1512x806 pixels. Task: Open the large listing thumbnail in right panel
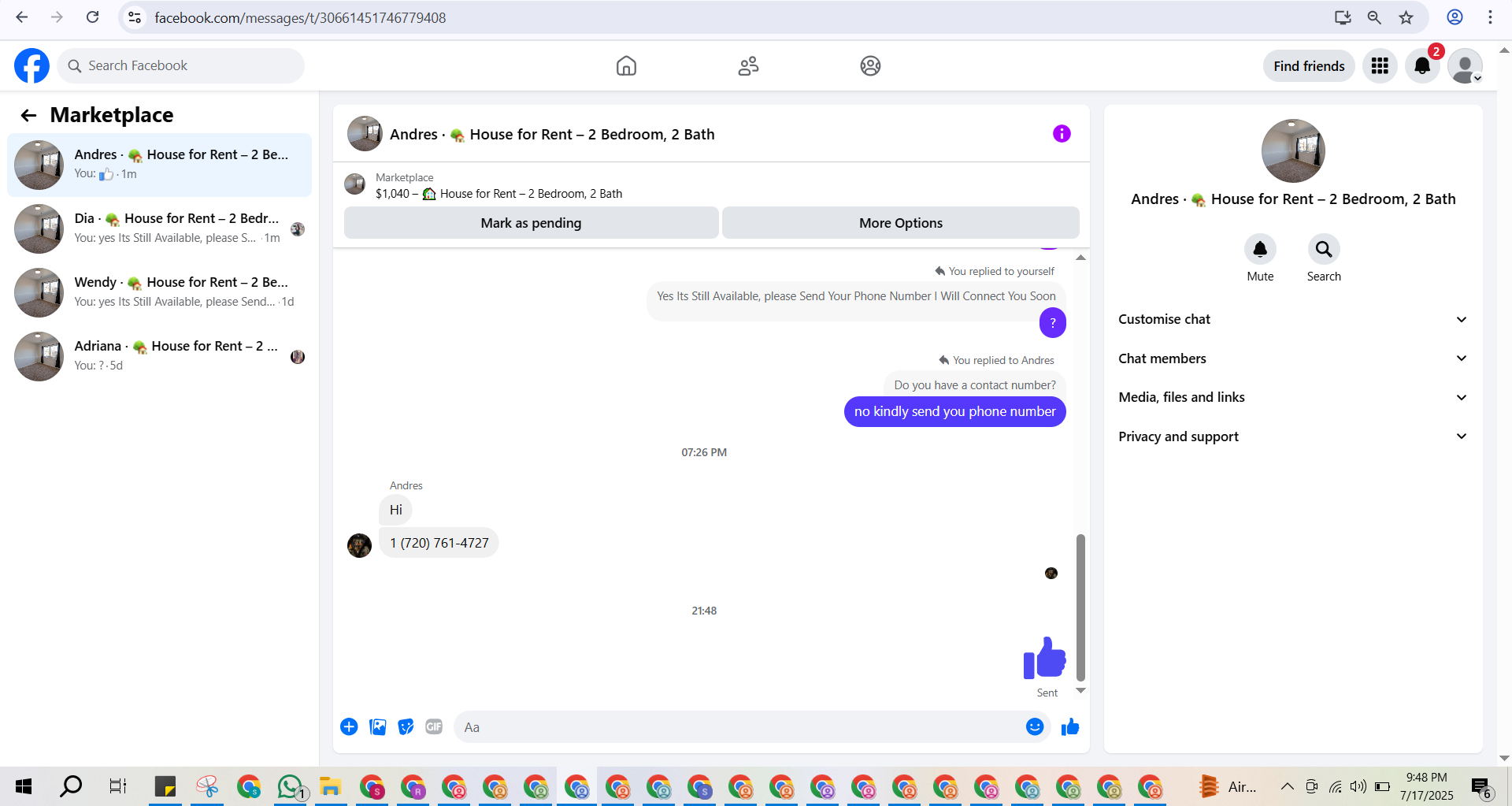[x=1293, y=150]
